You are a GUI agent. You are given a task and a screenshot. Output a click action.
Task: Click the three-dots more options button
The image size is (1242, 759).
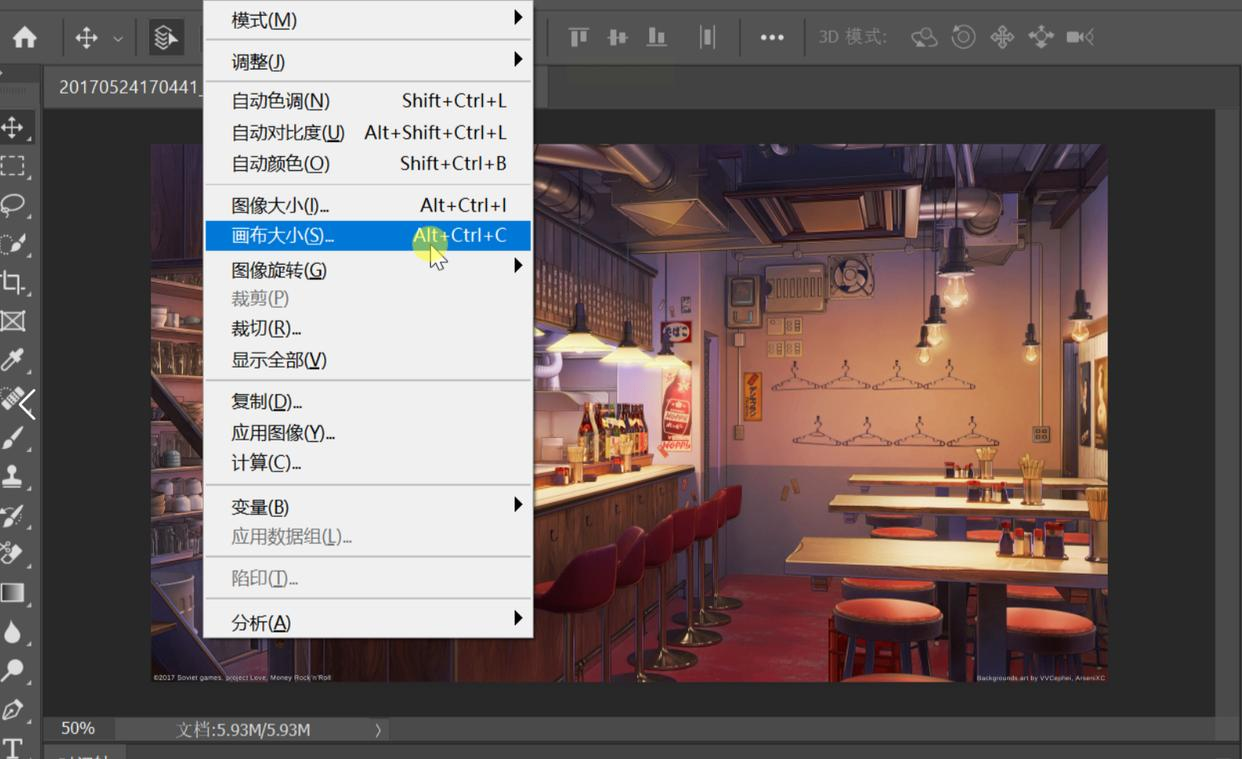coord(771,38)
